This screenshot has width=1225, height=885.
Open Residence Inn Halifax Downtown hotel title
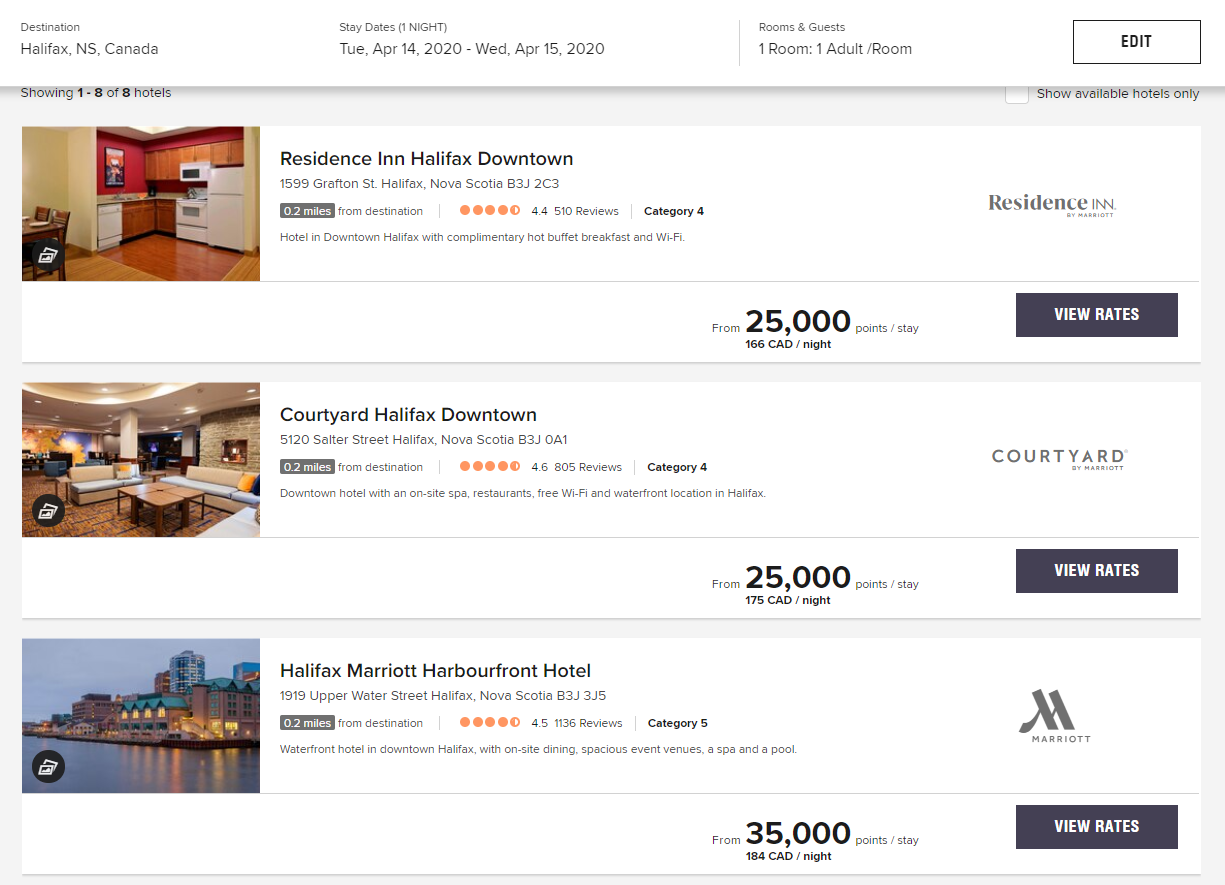[x=426, y=159]
